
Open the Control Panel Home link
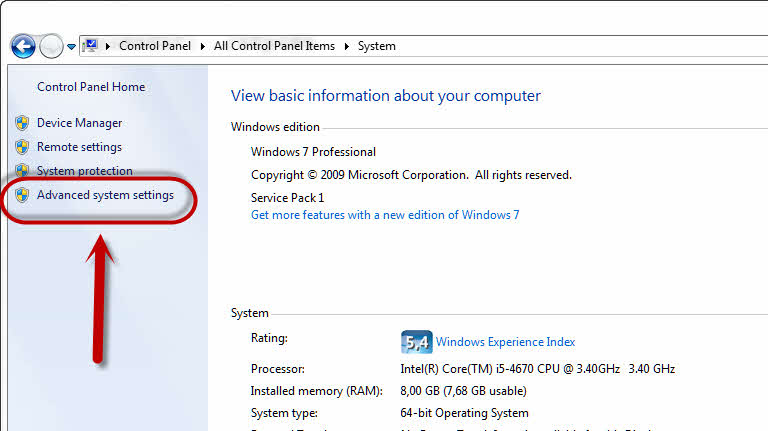91,87
